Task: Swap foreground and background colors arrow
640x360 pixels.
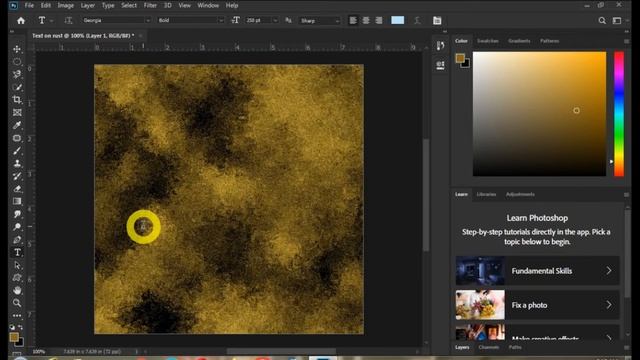Action: click(x=20, y=327)
